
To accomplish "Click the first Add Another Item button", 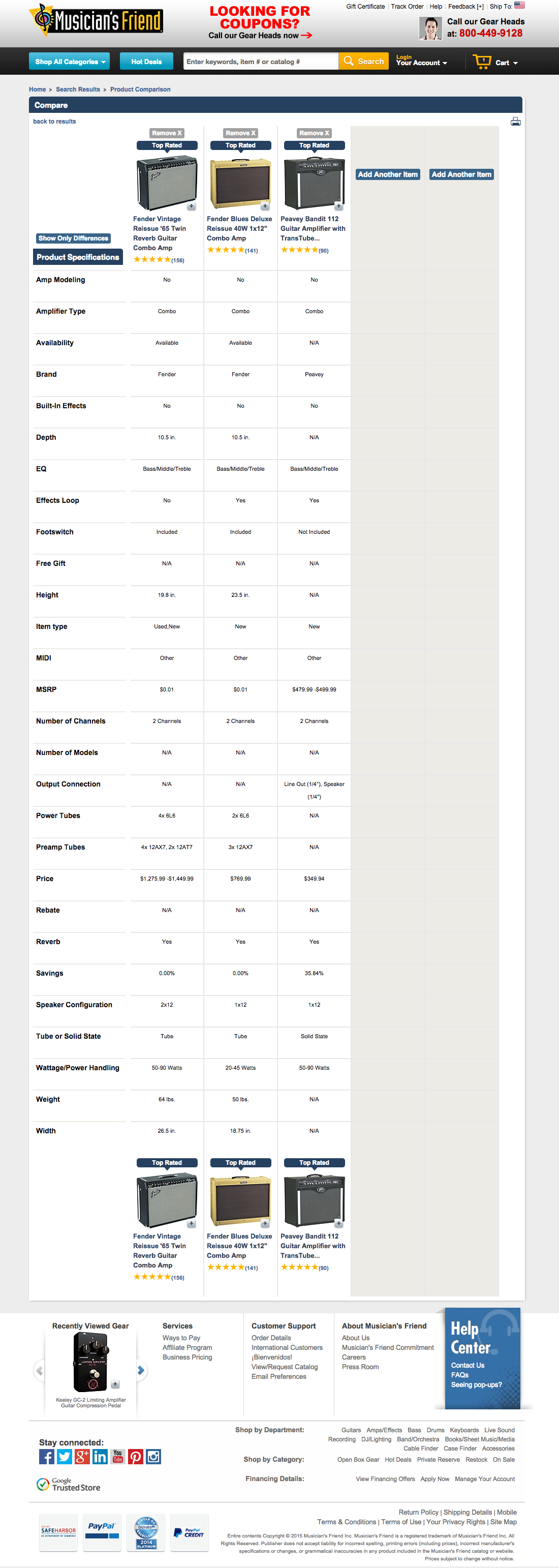I will 387,175.
